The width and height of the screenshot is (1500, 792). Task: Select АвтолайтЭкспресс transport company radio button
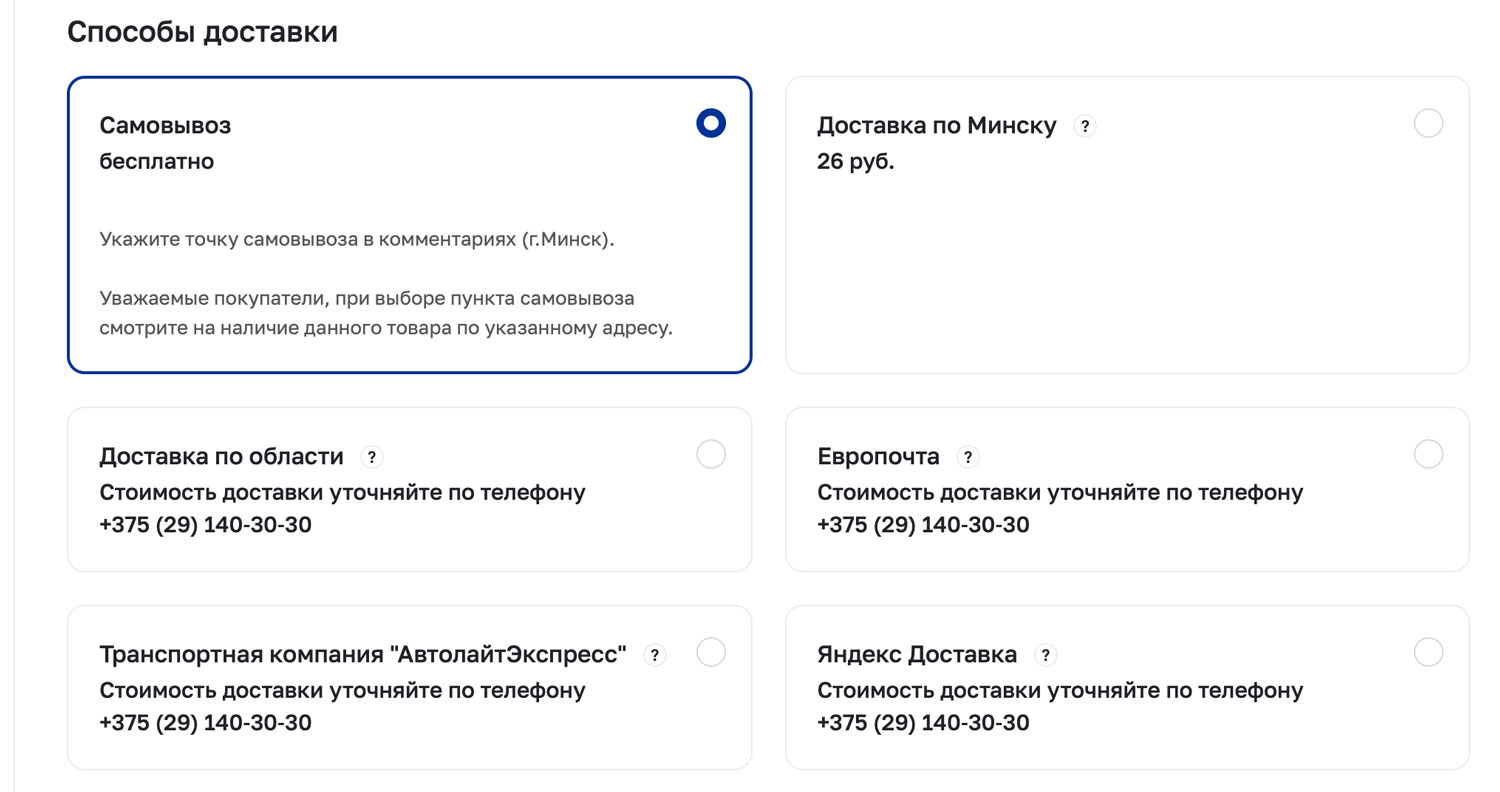tap(710, 653)
